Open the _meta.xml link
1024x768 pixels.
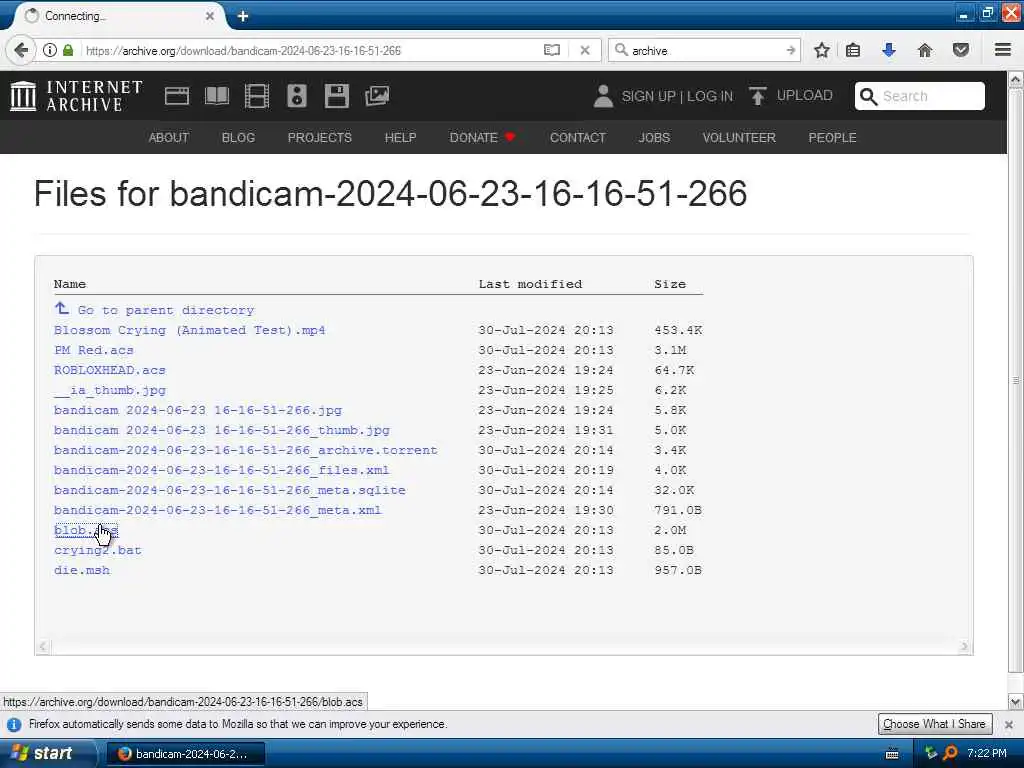coord(217,510)
